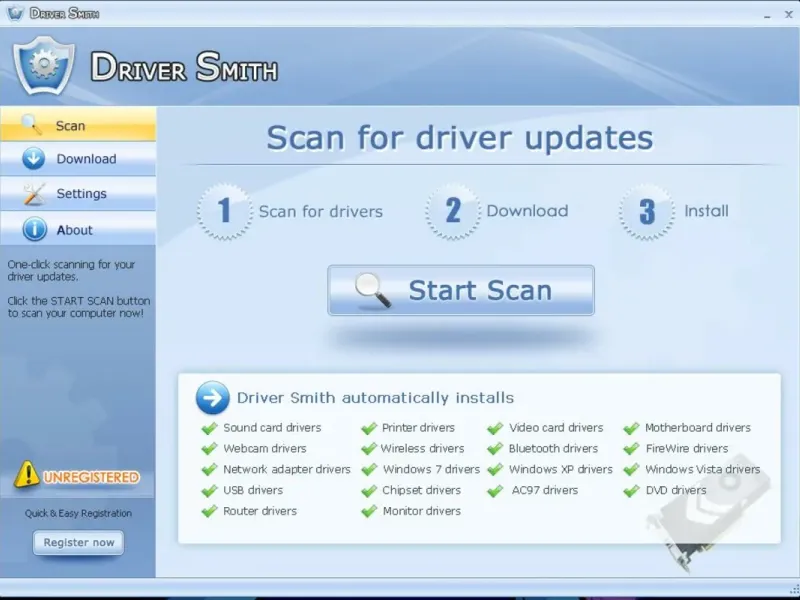
Task: Open the About sidebar section
Action: [x=78, y=229]
